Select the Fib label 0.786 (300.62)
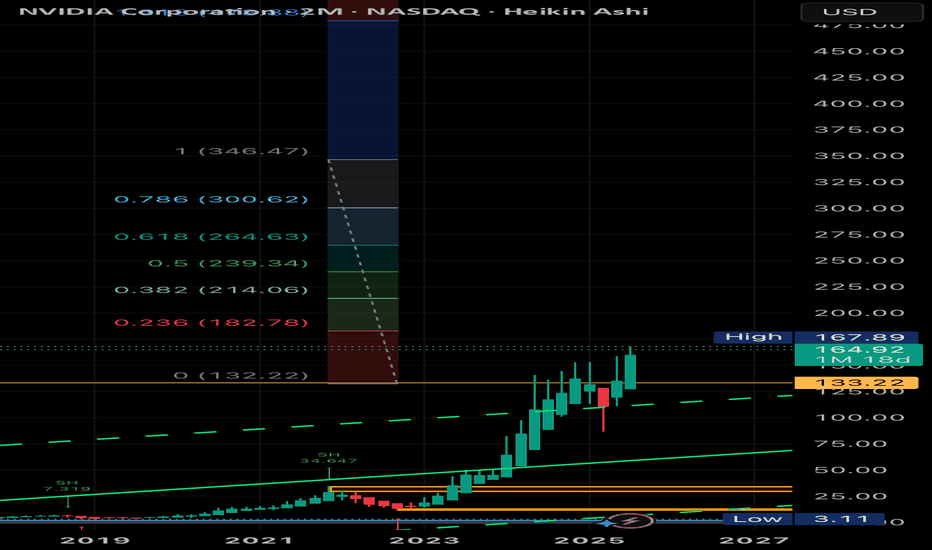Viewport: 932px width, 550px height. (211, 199)
